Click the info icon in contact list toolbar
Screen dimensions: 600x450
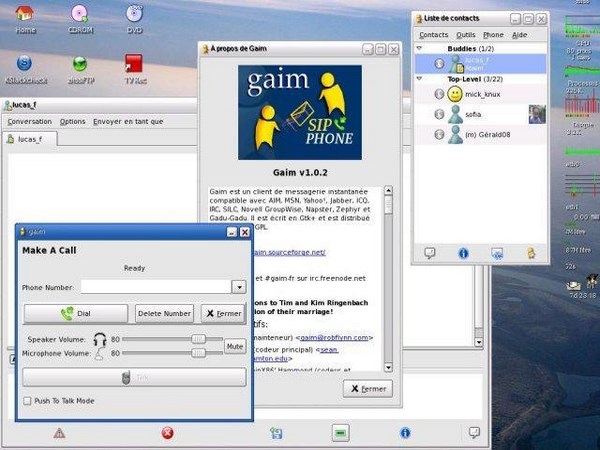click(x=464, y=253)
